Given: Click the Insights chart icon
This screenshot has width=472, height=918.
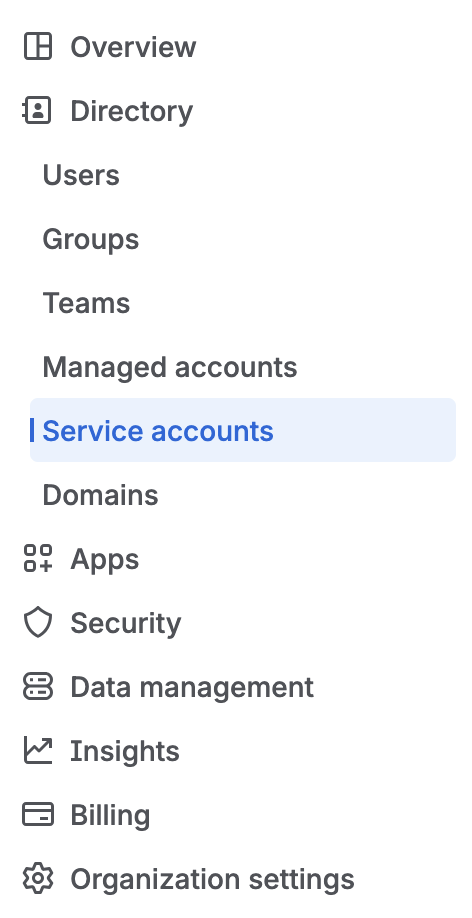Looking at the screenshot, I should [38, 751].
